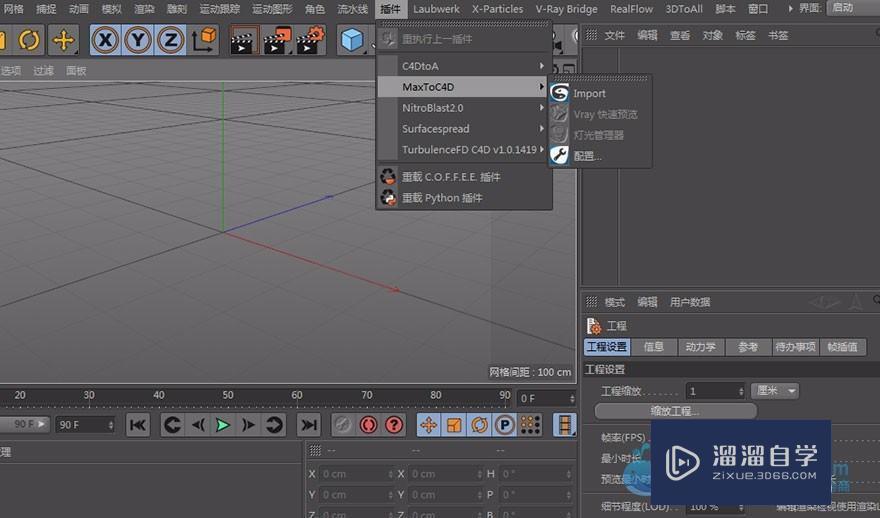Open 文件 menu in object manager
This screenshot has width=880, height=518.
614,35
